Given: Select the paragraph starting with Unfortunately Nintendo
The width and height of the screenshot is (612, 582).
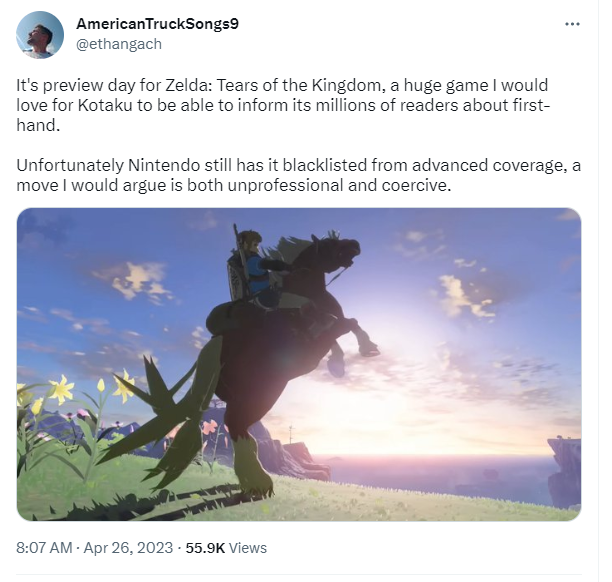Looking at the screenshot, I should (299, 175).
